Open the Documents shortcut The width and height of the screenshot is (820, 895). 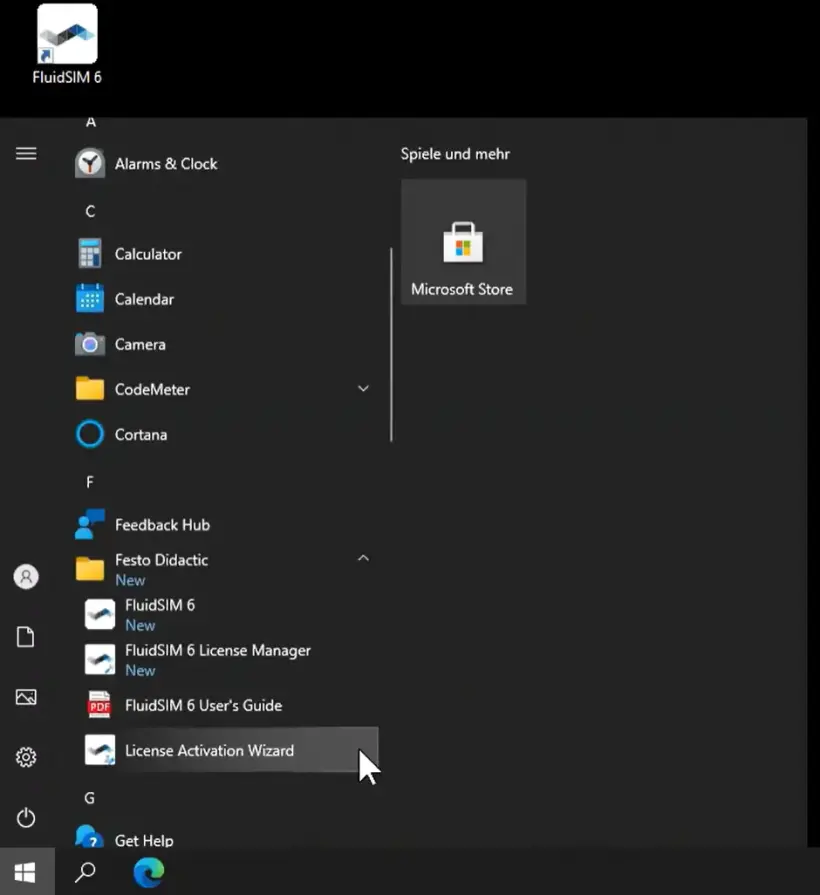[26, 636]
